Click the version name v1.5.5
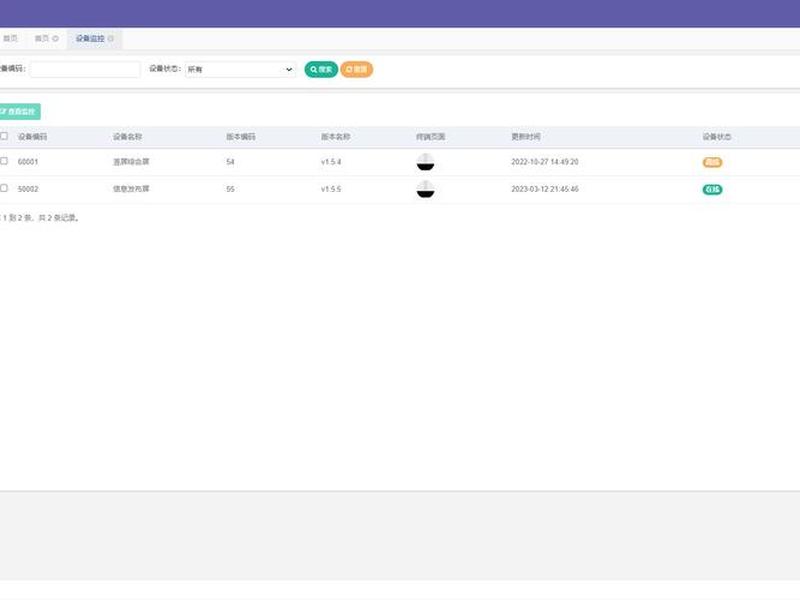The height and width of the screenshot is (600, 800). (x=331, y=189)
